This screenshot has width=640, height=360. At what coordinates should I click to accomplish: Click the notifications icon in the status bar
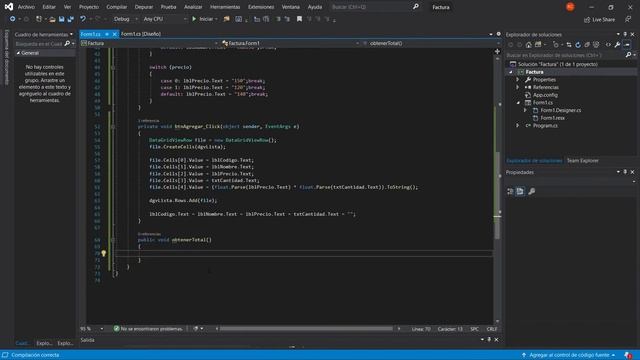click(x=628, y=355)
